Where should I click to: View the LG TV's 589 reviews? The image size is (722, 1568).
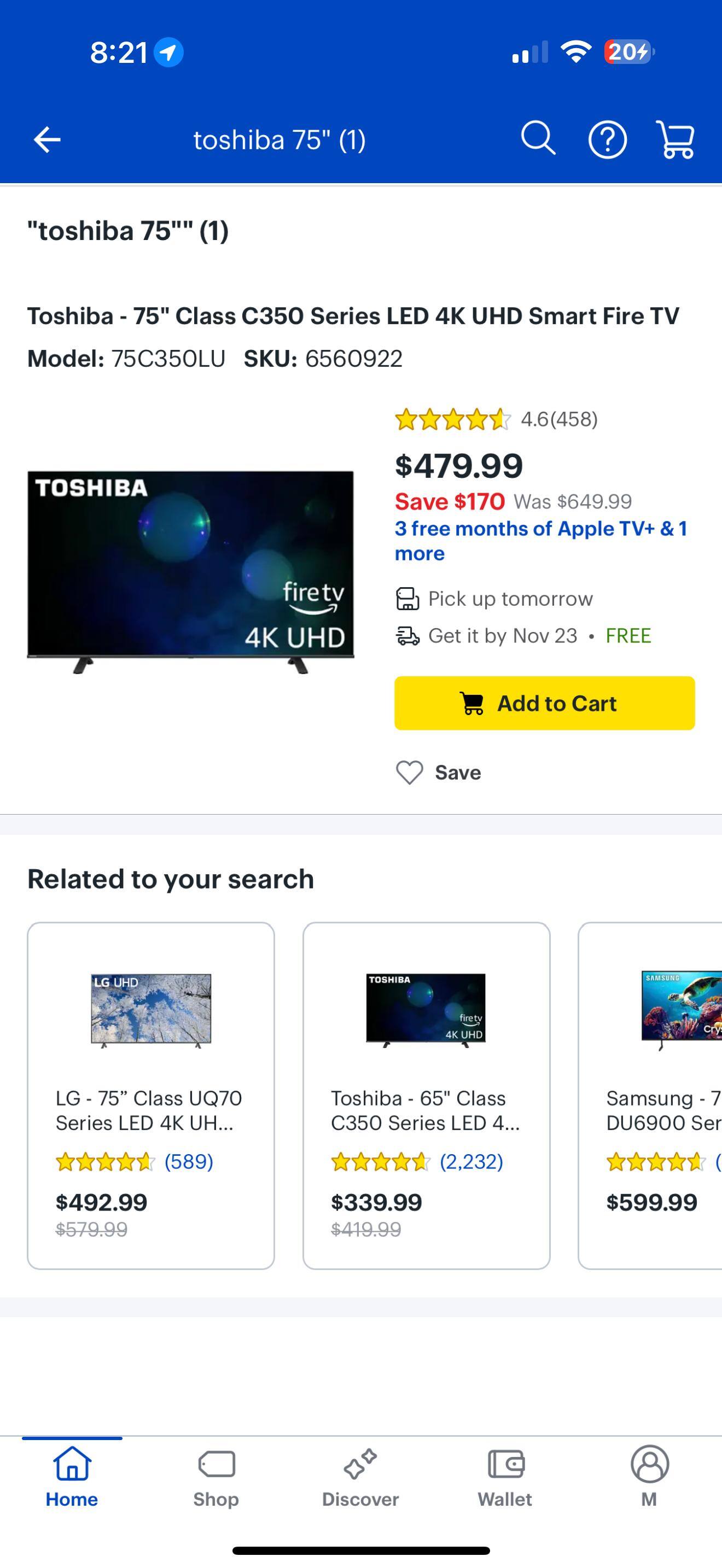189,1161
